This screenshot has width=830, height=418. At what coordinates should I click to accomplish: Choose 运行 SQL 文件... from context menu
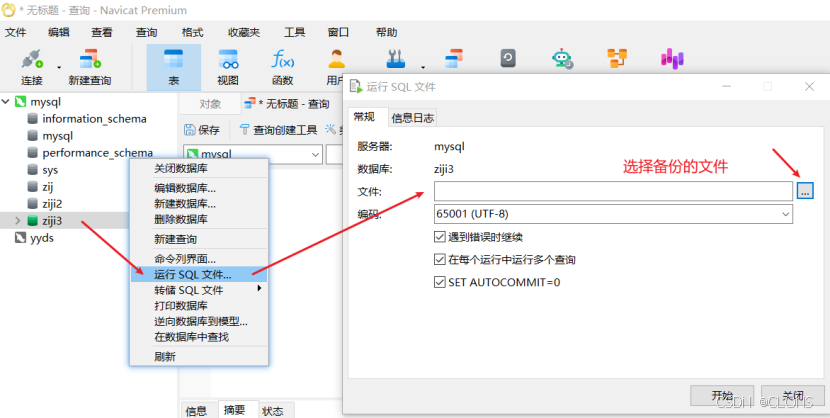[x=199, y=275]
